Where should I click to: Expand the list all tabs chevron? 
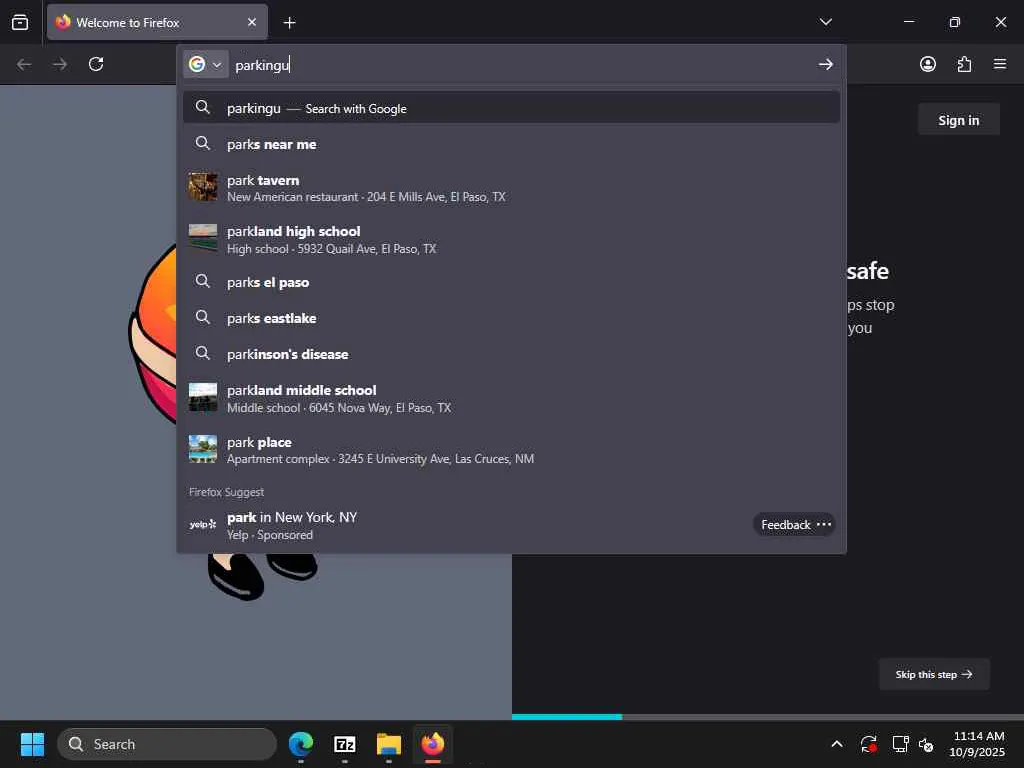click(825, 22)
